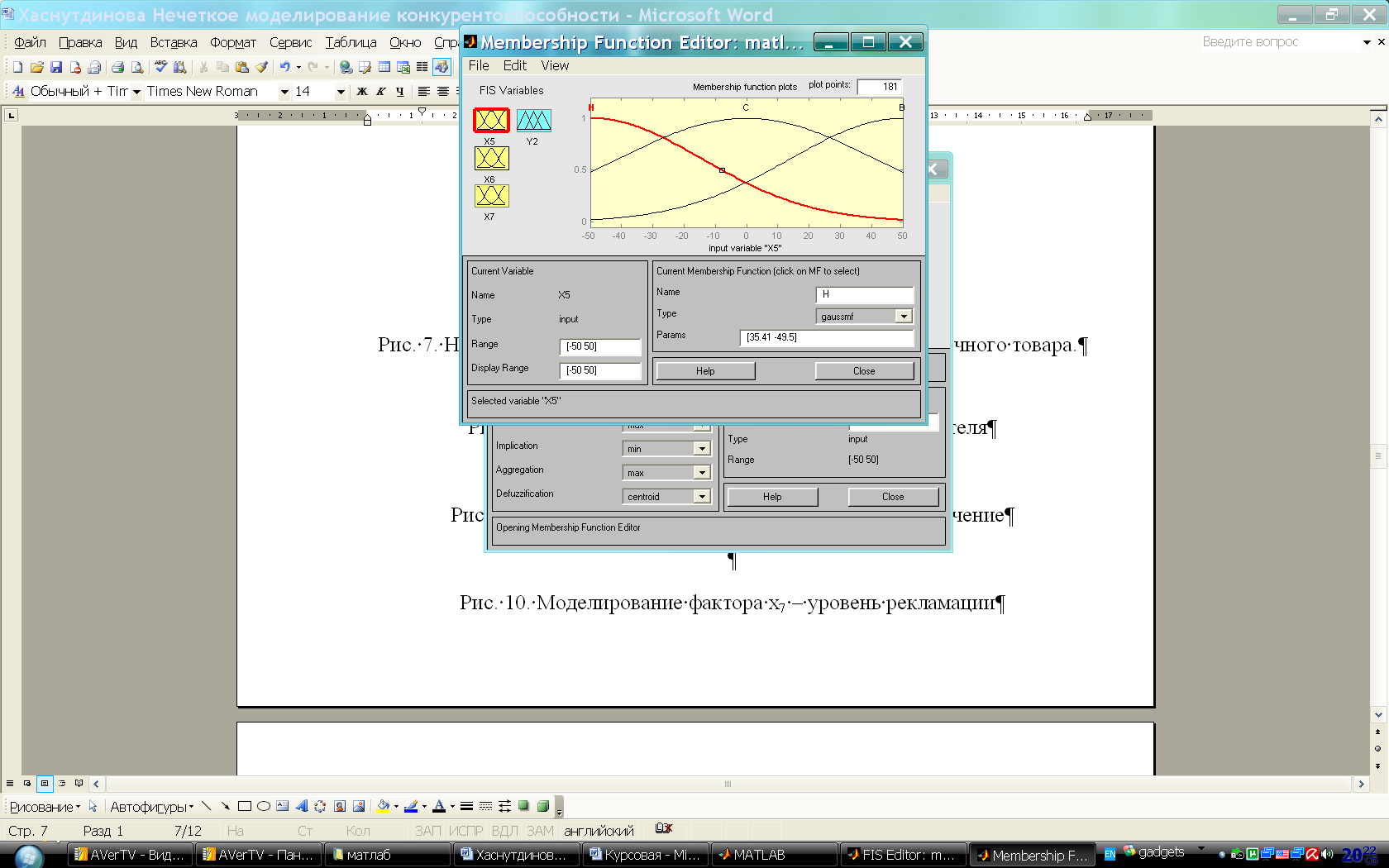Select the X5 input variable icon
The image size is (1389, 868).
click(x=491, y=120)
